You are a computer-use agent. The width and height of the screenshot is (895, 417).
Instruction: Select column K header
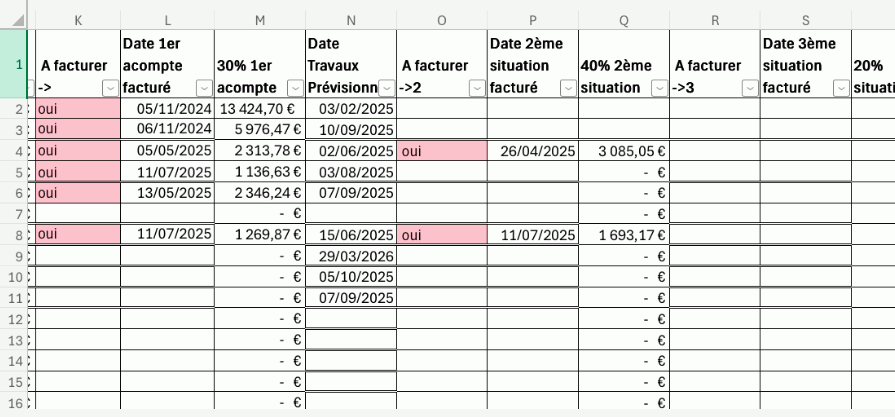pos(78,19)
